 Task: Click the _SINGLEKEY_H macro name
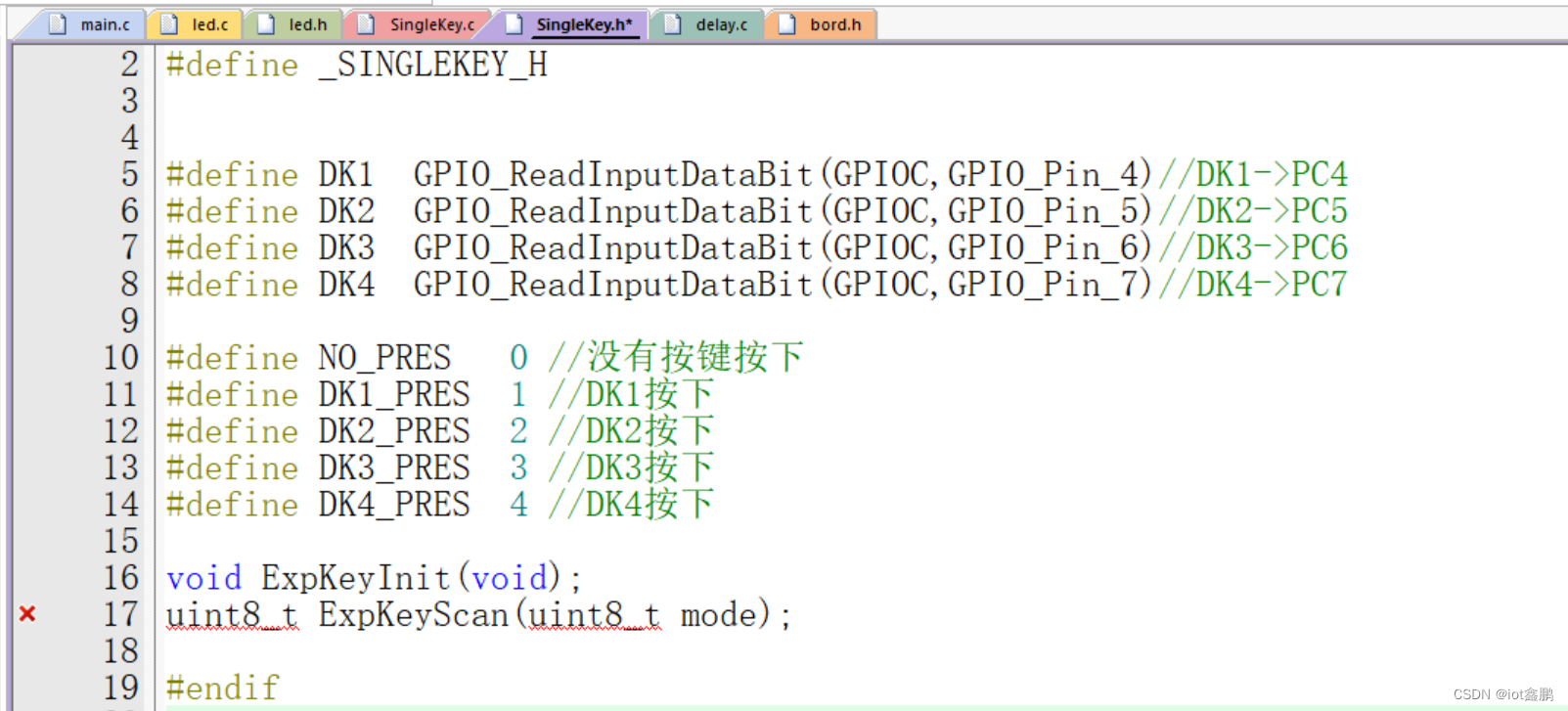433,65
